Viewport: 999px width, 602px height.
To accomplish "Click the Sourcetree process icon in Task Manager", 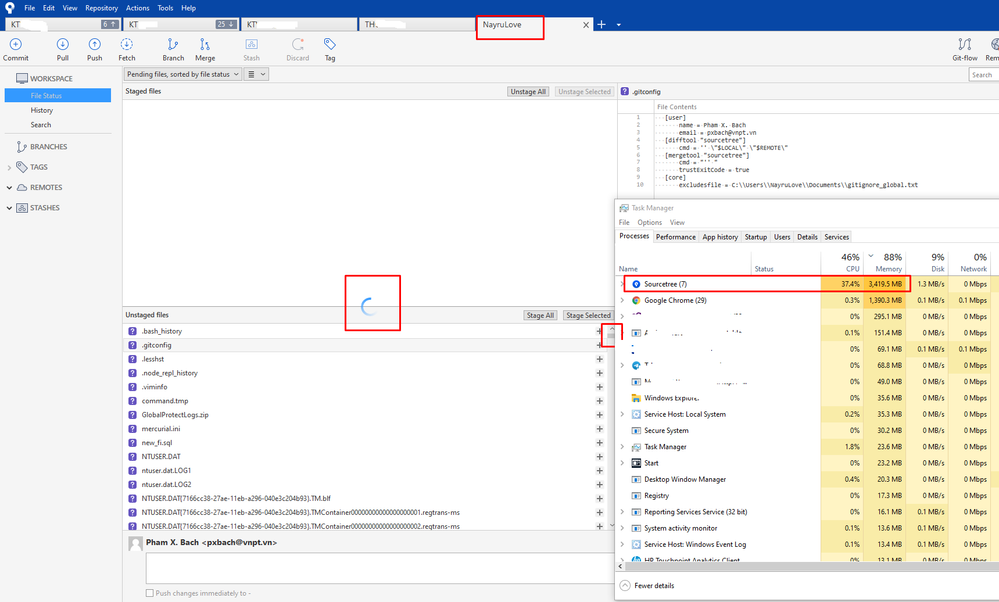I will 636,284.
